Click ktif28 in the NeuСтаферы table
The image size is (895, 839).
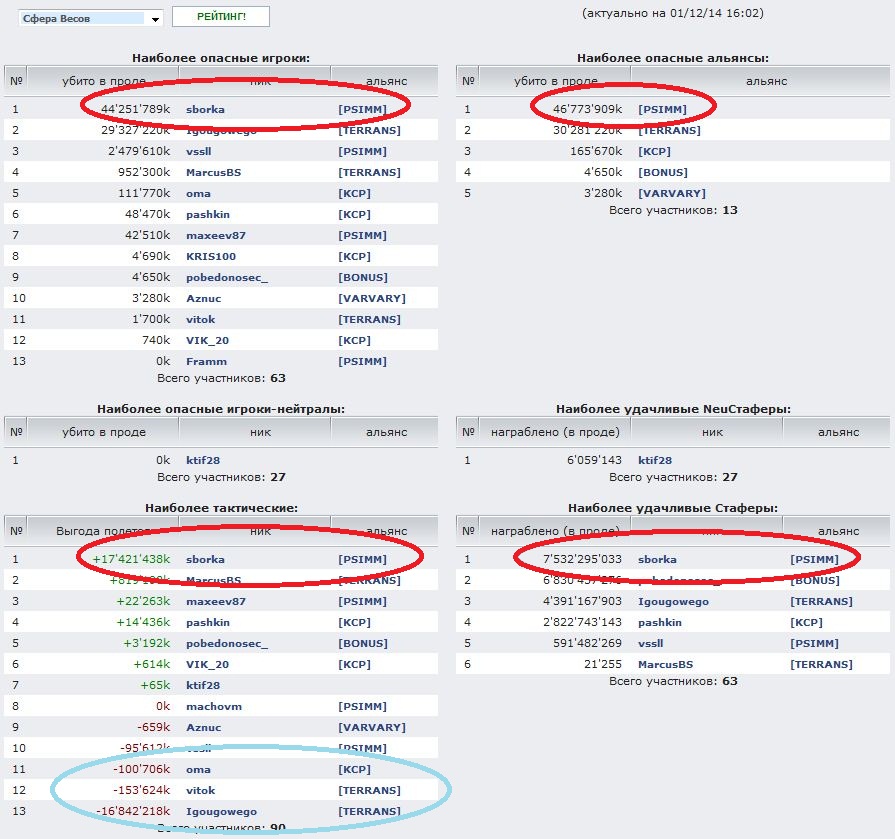tap(654, 461)
